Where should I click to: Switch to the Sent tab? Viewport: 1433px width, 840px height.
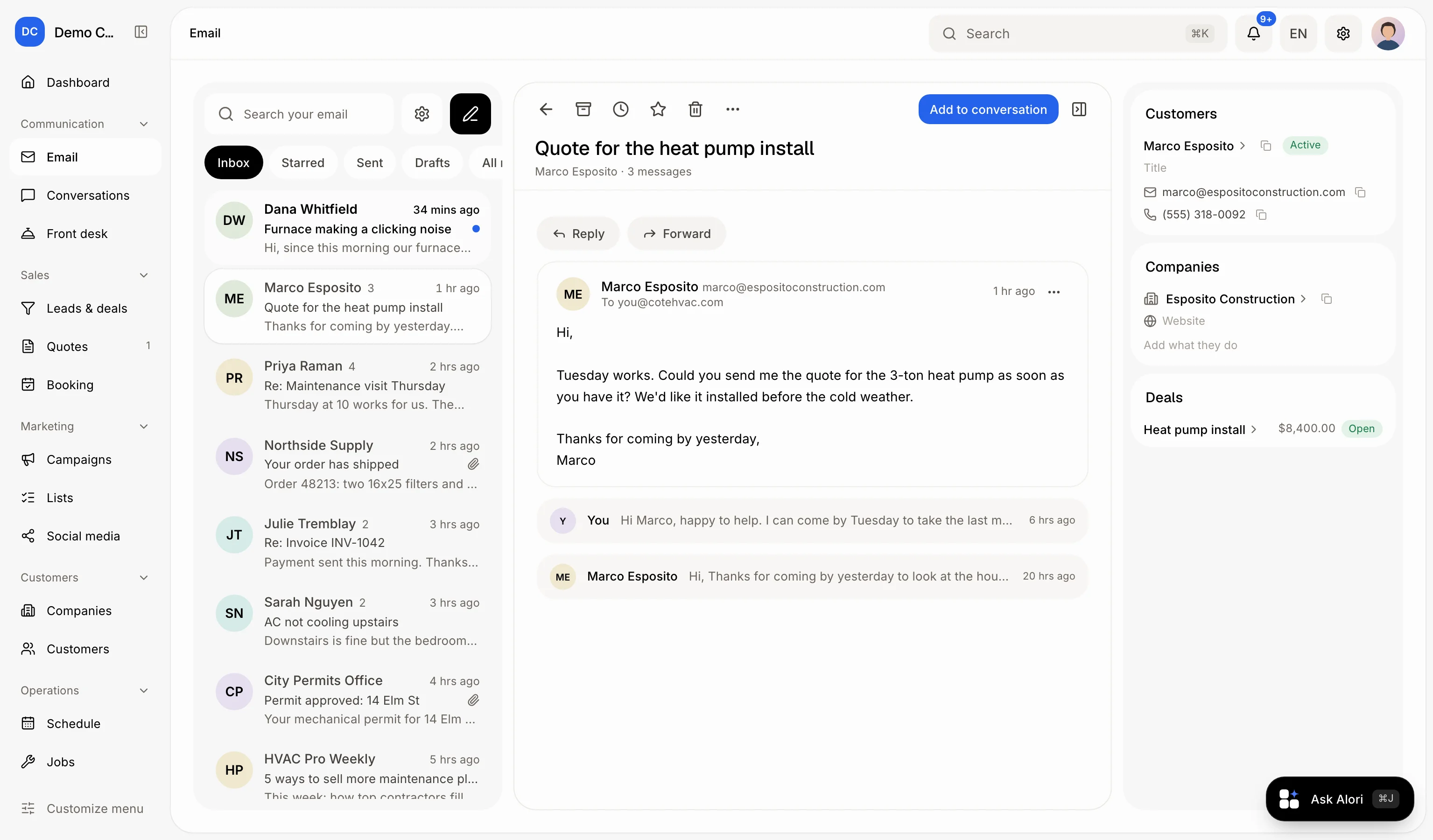coord(370,162)
